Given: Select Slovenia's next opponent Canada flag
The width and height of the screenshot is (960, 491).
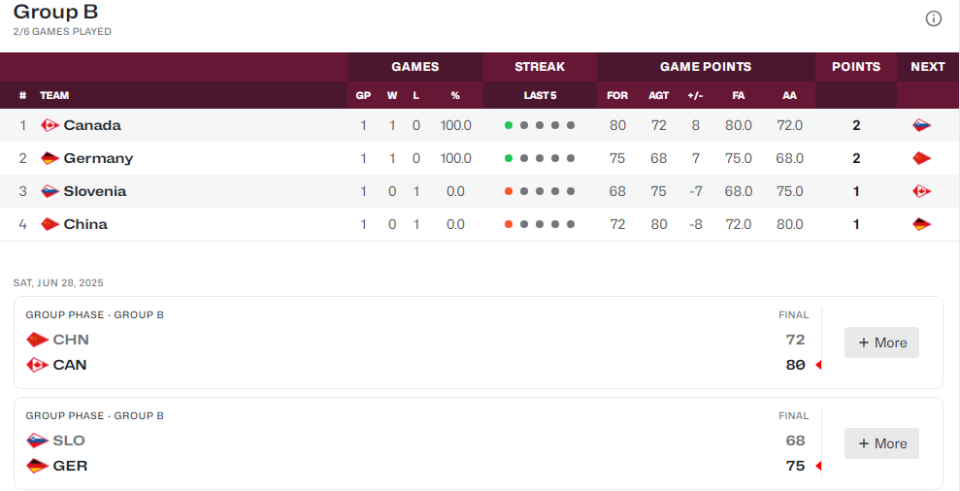Looking at the screenshot, I should [921, 192].
